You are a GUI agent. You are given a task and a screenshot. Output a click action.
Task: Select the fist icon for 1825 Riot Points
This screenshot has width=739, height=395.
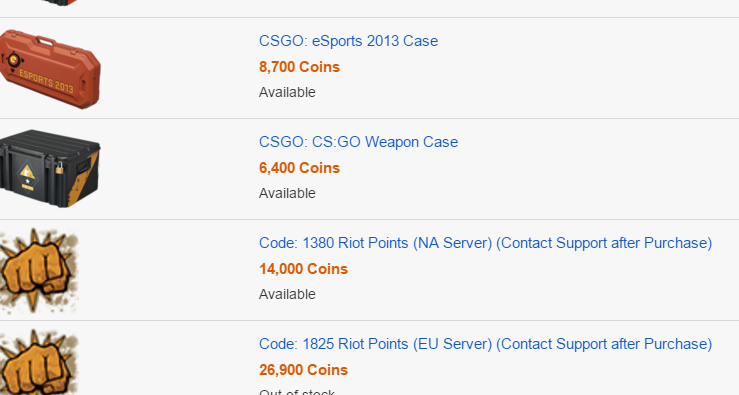pyautogui.click(x=39, y=362)
